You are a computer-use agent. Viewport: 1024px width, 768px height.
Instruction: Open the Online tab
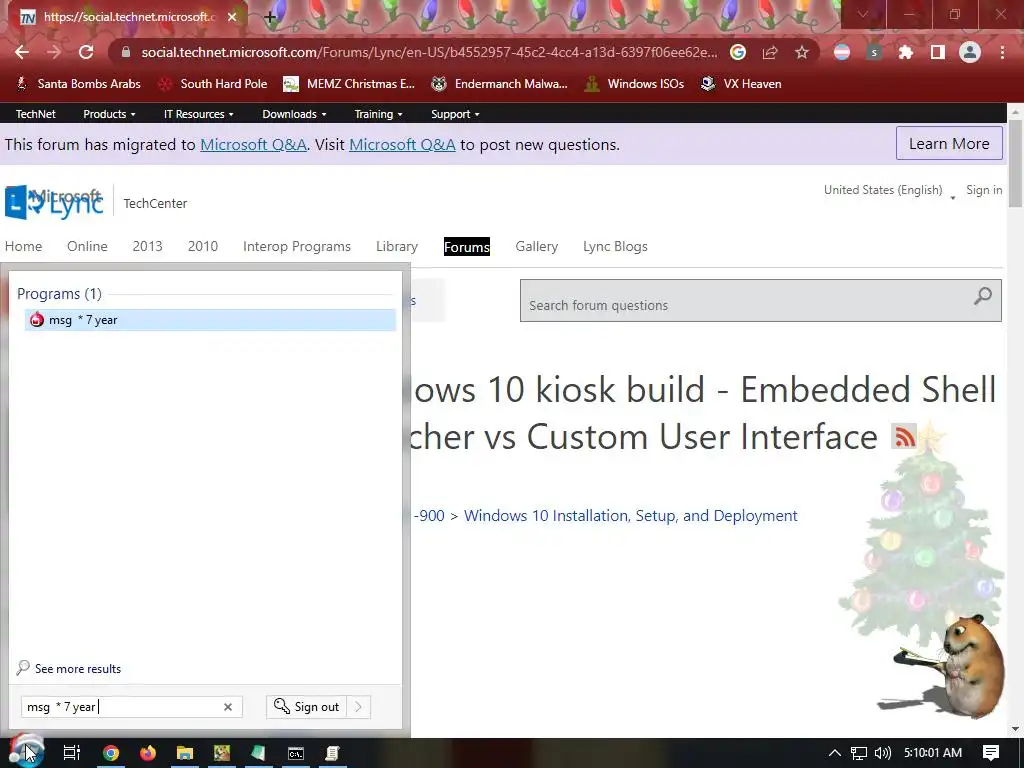(87, 246)
